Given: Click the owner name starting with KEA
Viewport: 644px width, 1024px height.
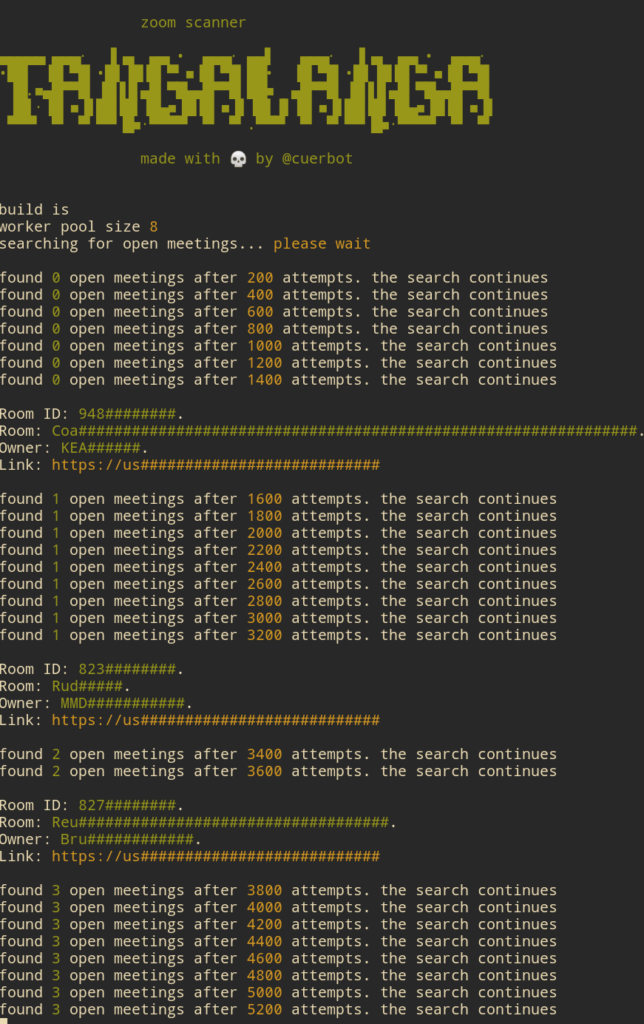Looking at the screenshot, I should tap(102, 448).
